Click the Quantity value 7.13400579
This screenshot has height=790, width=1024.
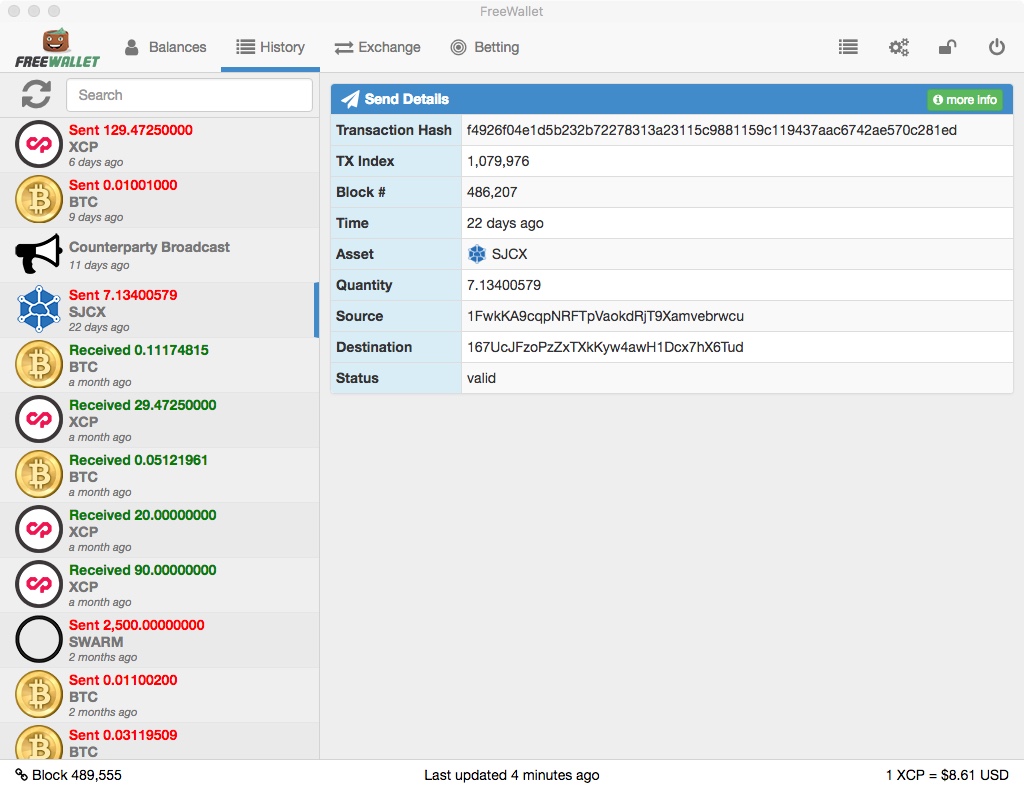point(504,285)
